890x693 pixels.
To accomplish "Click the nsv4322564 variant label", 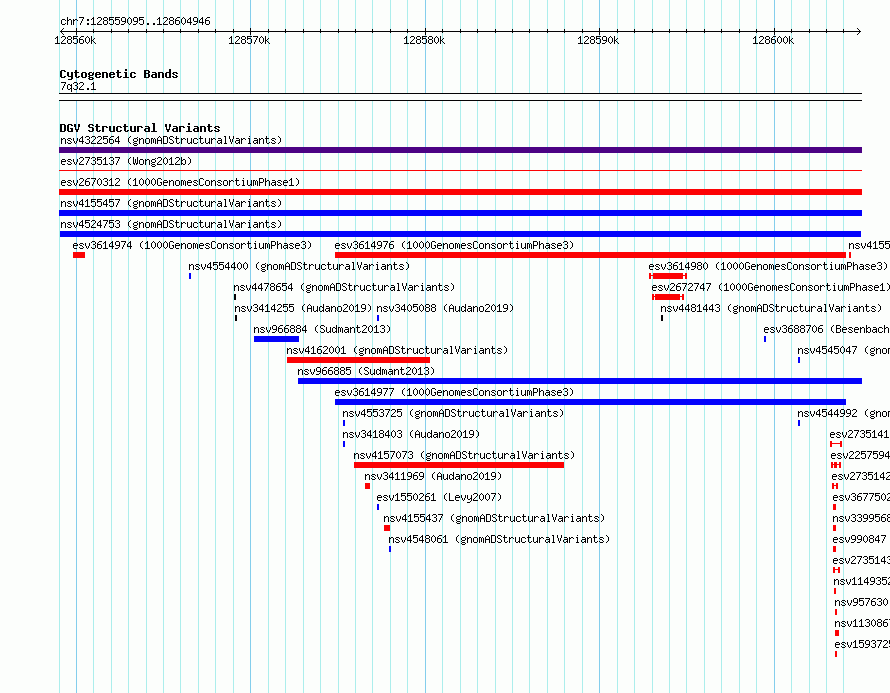I will pos(171,140).
